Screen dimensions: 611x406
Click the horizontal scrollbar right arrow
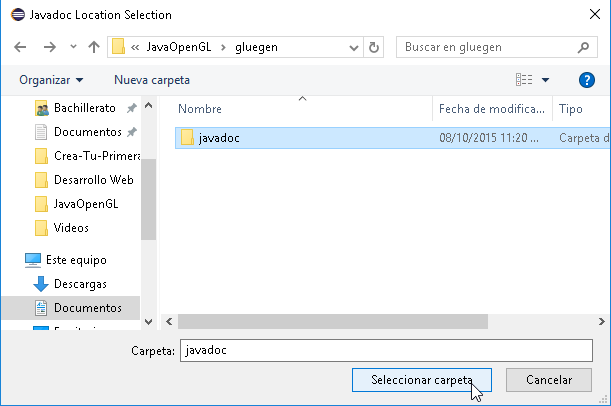coord(602,321)
